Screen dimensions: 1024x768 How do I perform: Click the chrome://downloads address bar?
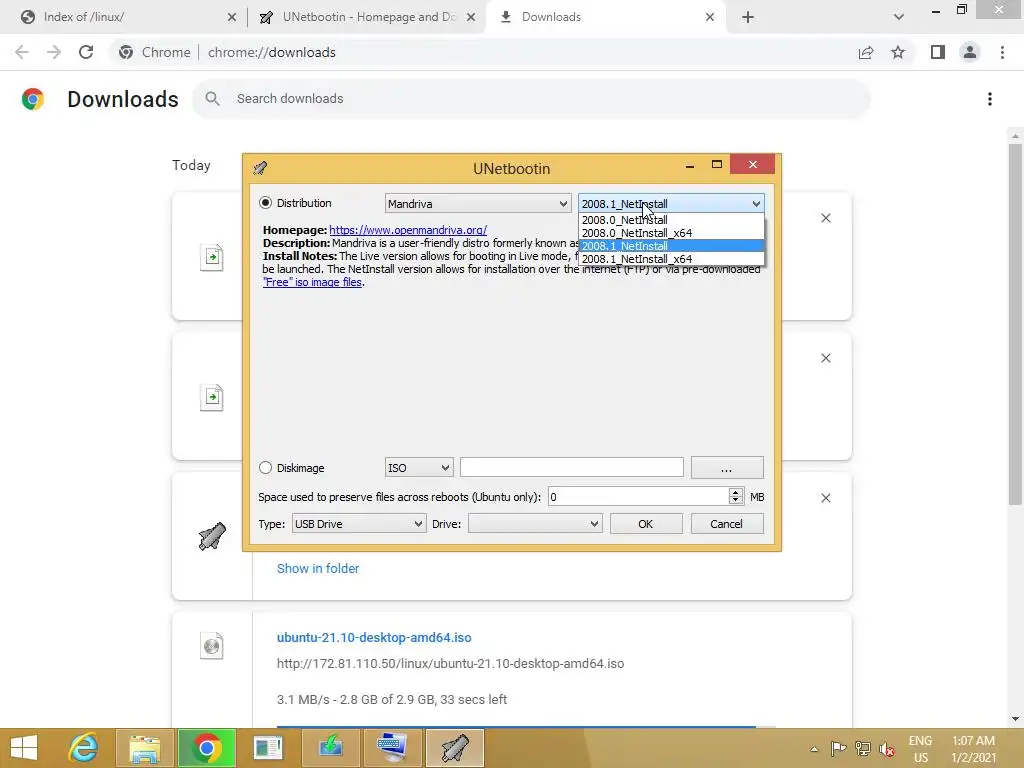[483, 52]
